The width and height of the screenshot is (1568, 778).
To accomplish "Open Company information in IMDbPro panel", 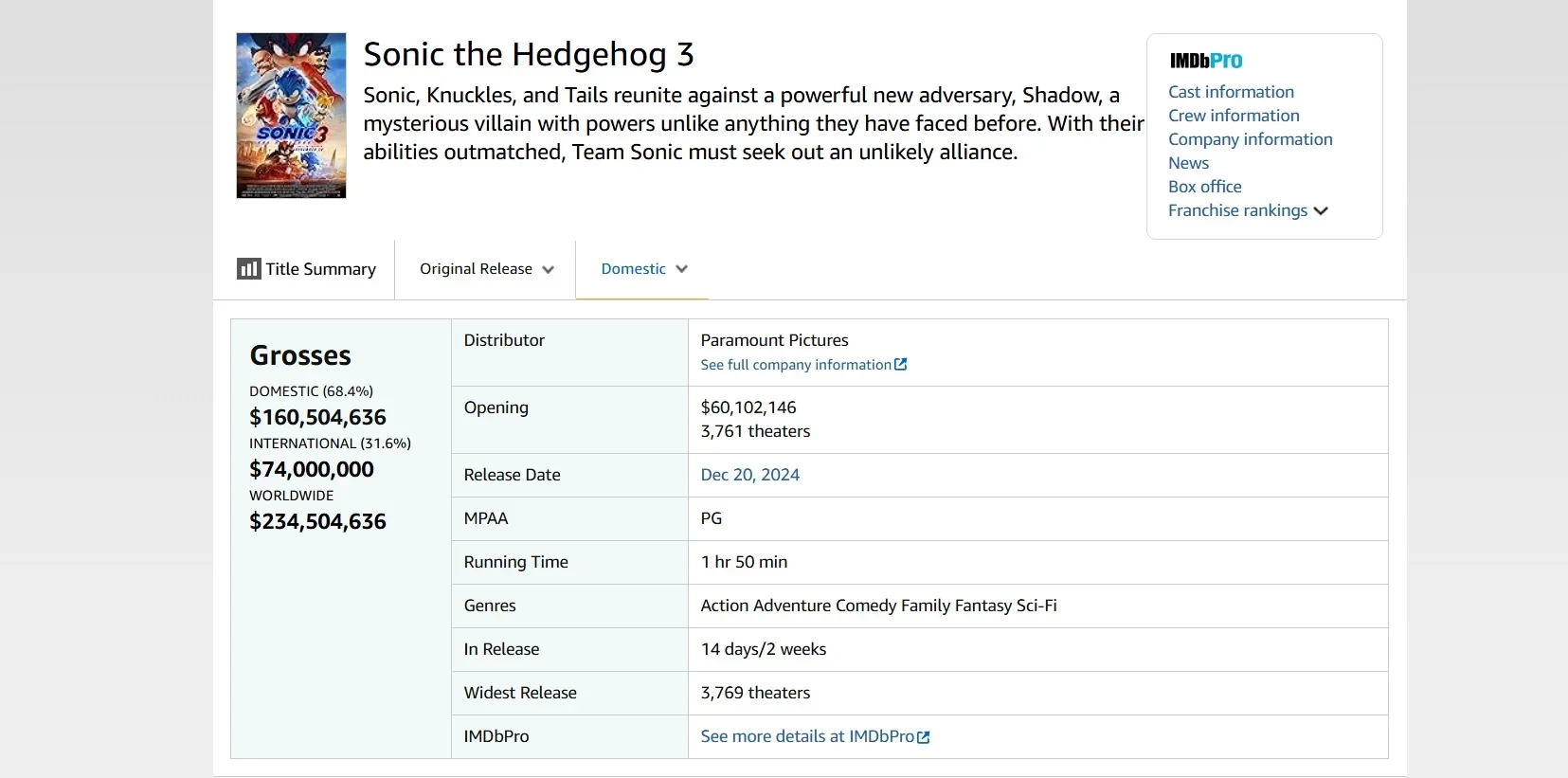I will coord(1250,139).
